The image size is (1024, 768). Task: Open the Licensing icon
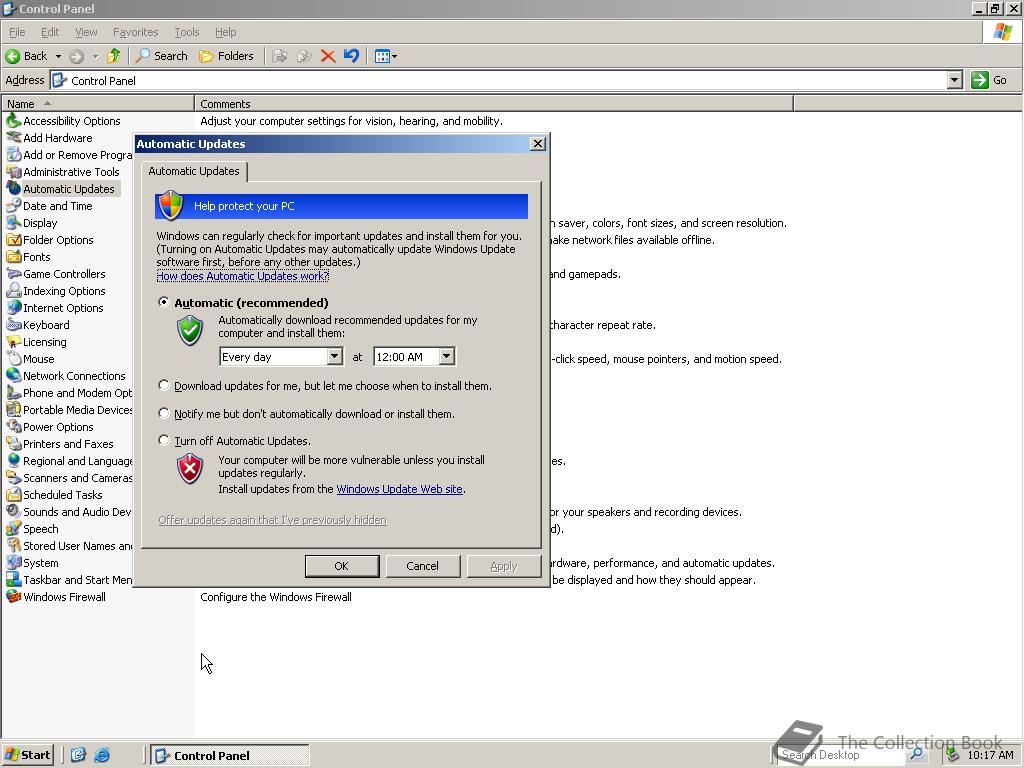[14, 342]
